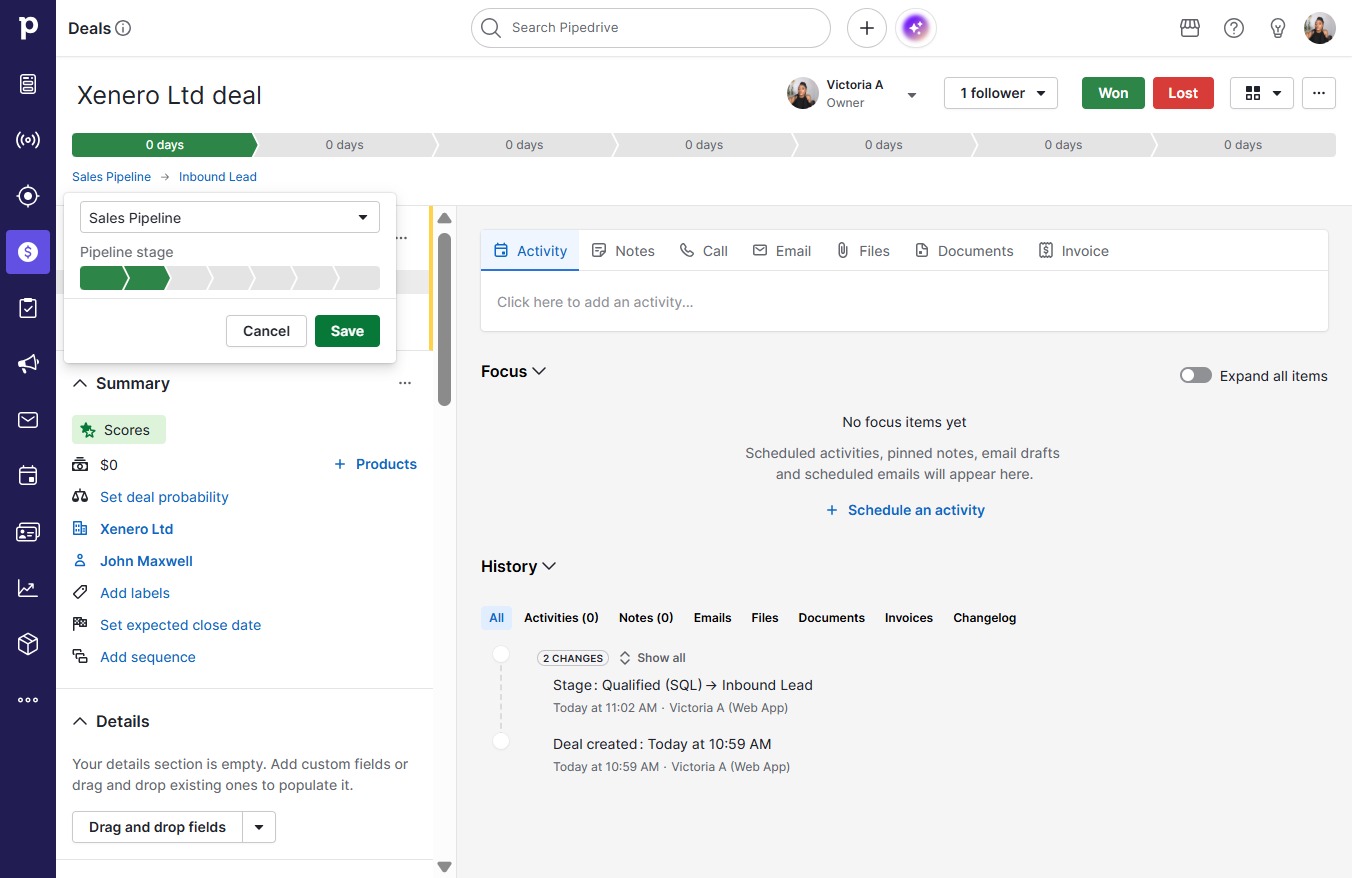Switch to the Notes tab
1352x878 pixels.
623,251
